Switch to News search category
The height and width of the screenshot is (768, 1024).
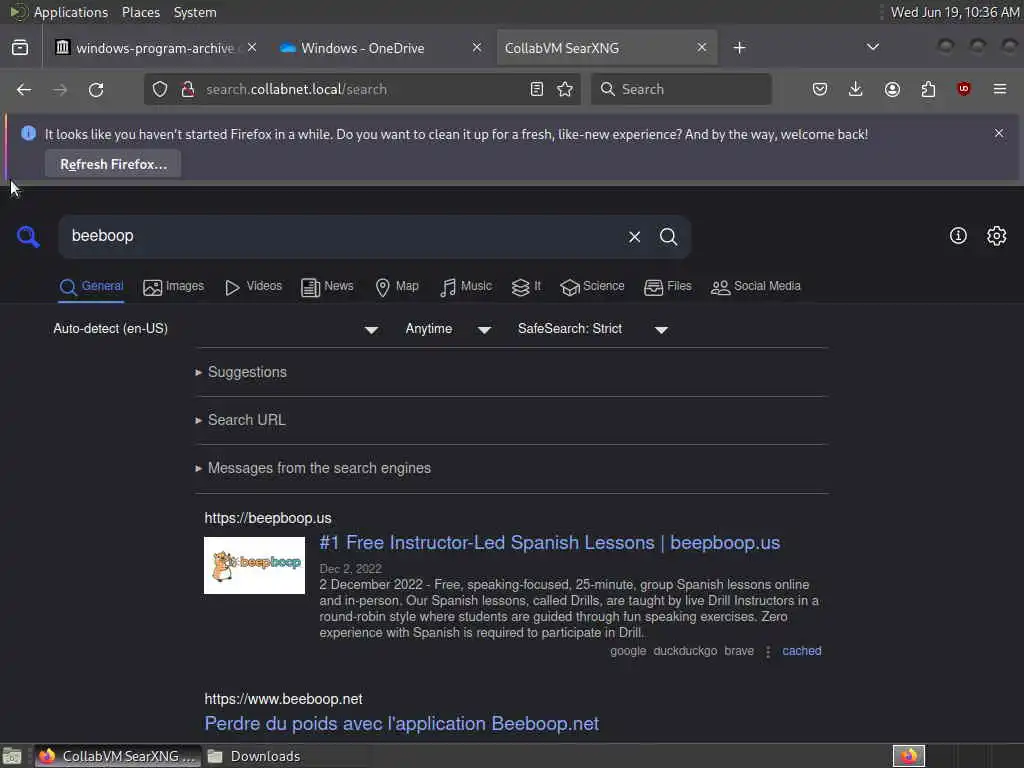pos(327,286)
